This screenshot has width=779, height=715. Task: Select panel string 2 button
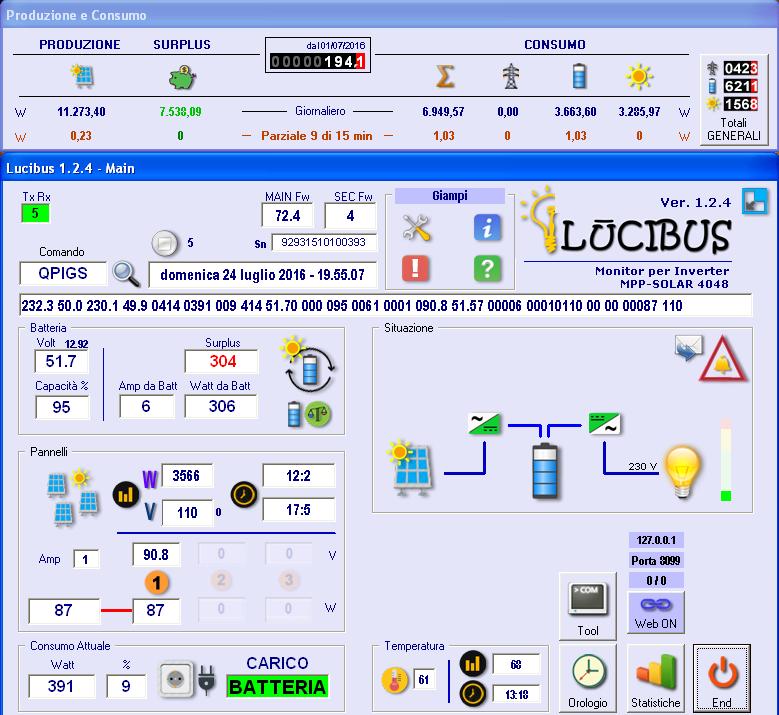coord(221,580)
